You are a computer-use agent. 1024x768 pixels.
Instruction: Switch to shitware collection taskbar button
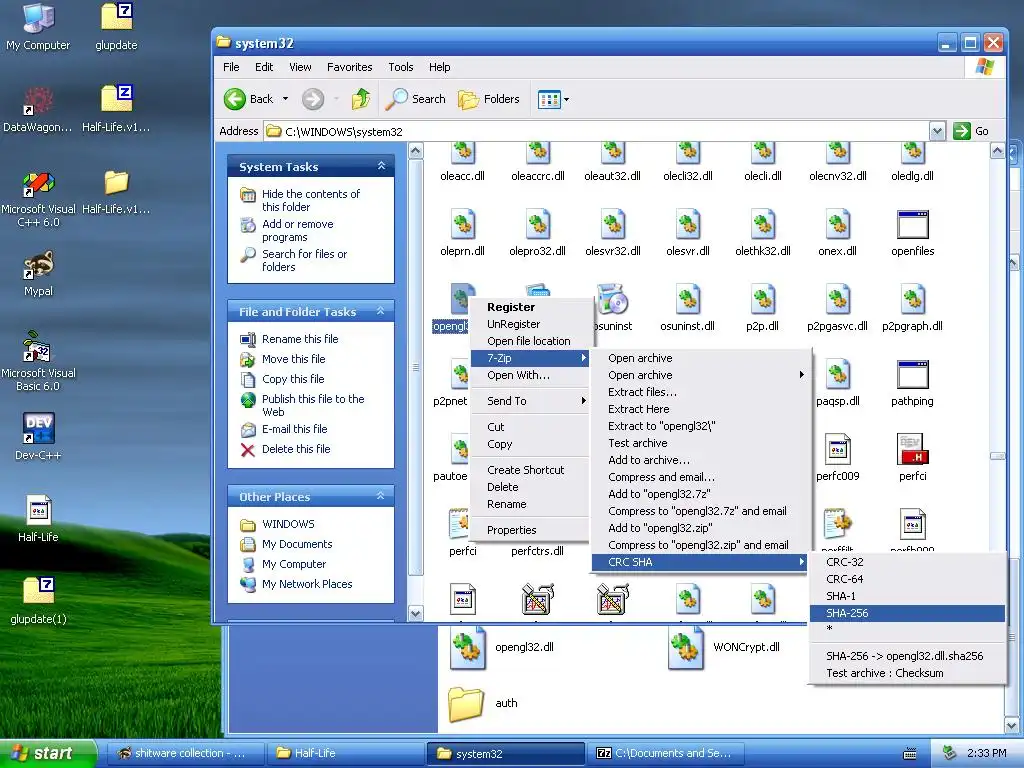coord(185,753)
